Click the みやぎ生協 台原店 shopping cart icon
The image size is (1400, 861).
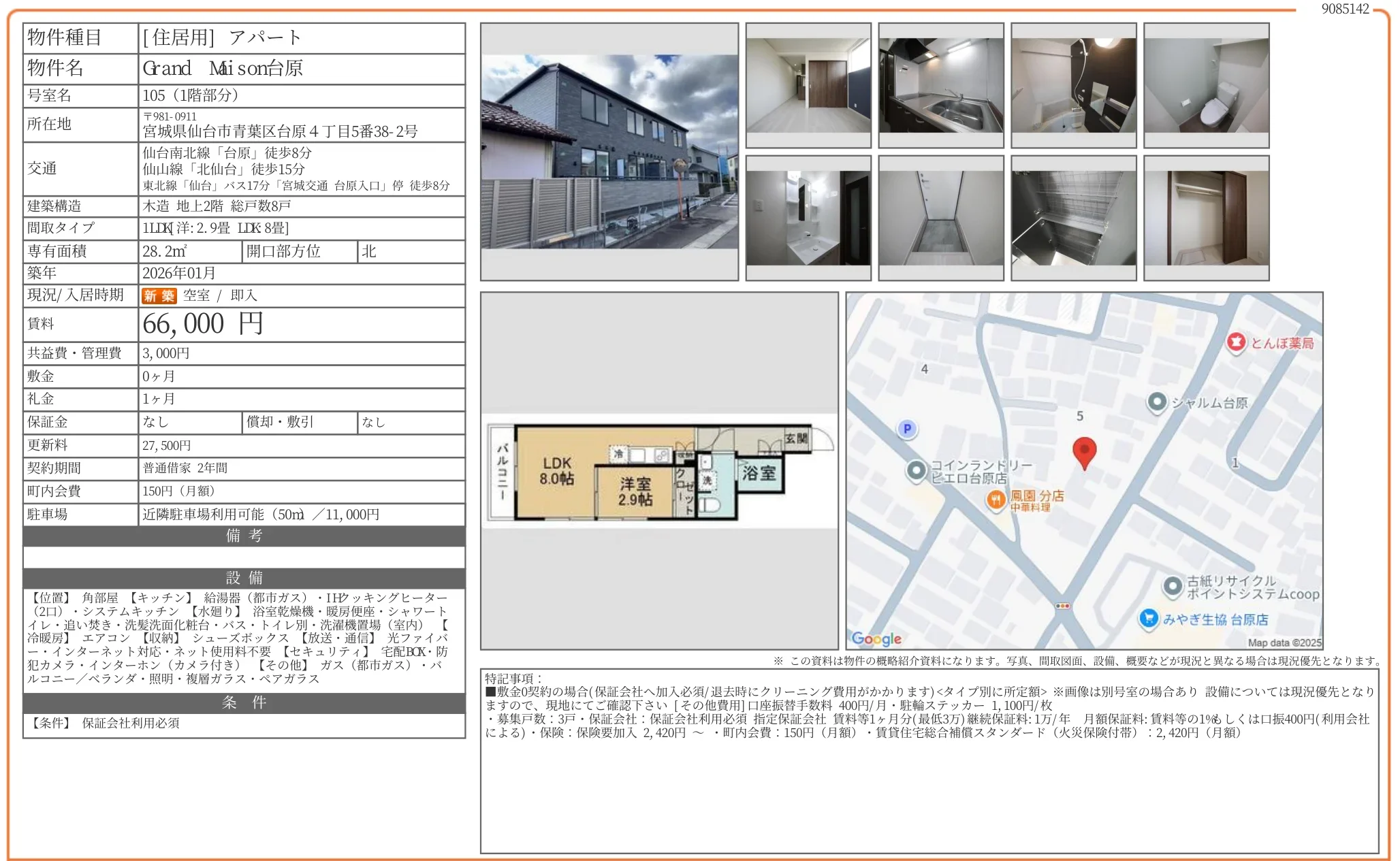click(x=1149, y=619)
